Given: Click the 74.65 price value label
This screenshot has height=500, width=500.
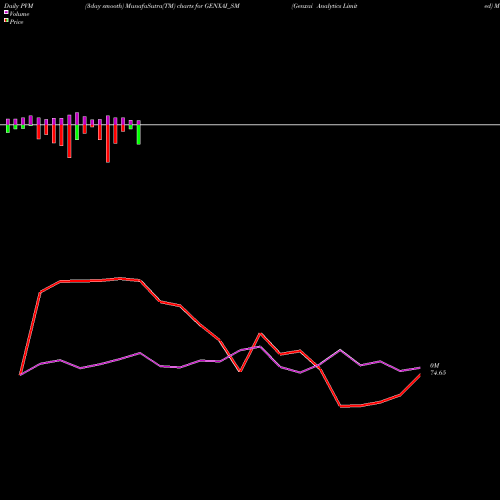Looking at the screenshot, I should click(x=438, y=373).
